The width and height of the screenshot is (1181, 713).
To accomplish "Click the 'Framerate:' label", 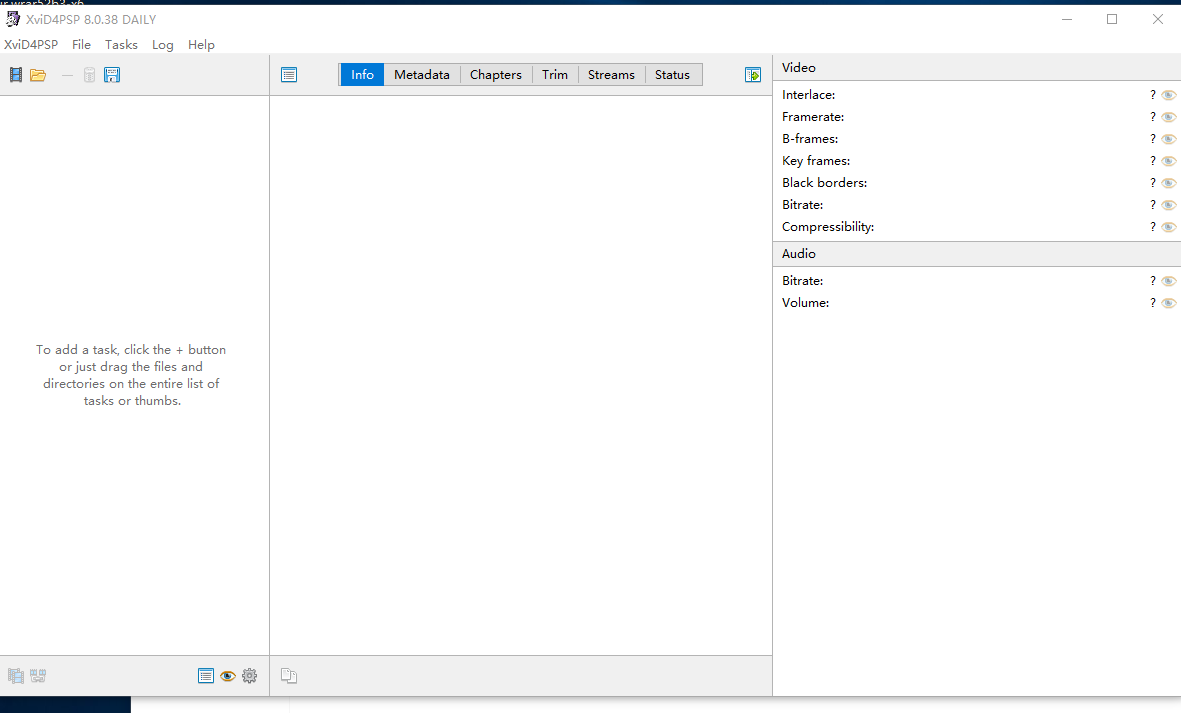I will (x=813, y=117).
